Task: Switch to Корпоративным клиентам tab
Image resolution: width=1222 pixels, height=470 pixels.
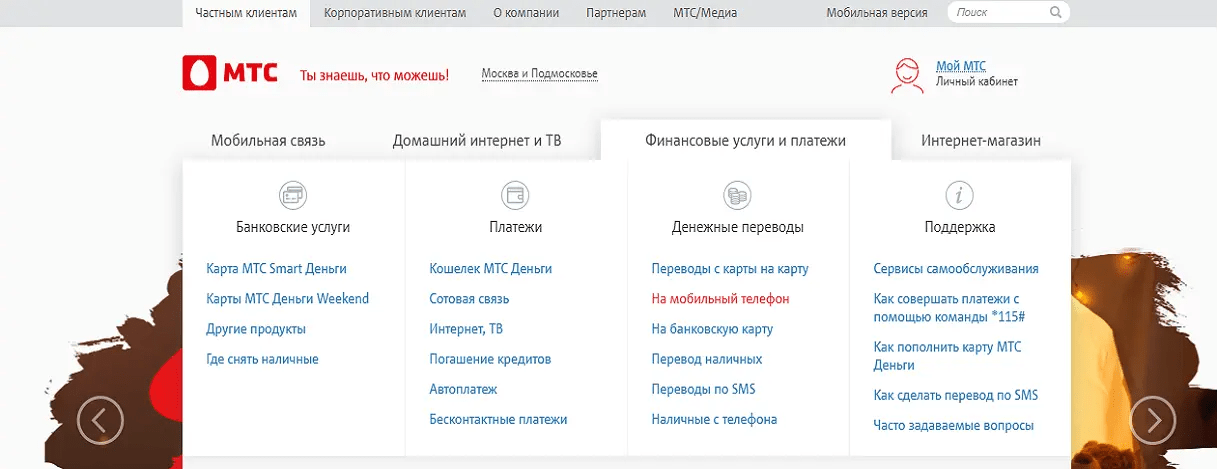Action: click(x=394, y=13)
